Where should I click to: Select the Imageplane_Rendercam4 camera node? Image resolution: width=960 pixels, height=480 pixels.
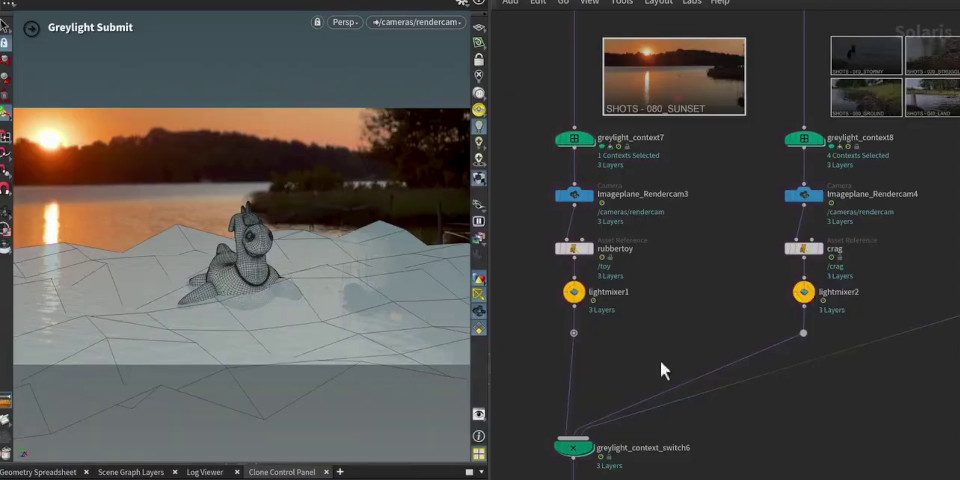804,195
